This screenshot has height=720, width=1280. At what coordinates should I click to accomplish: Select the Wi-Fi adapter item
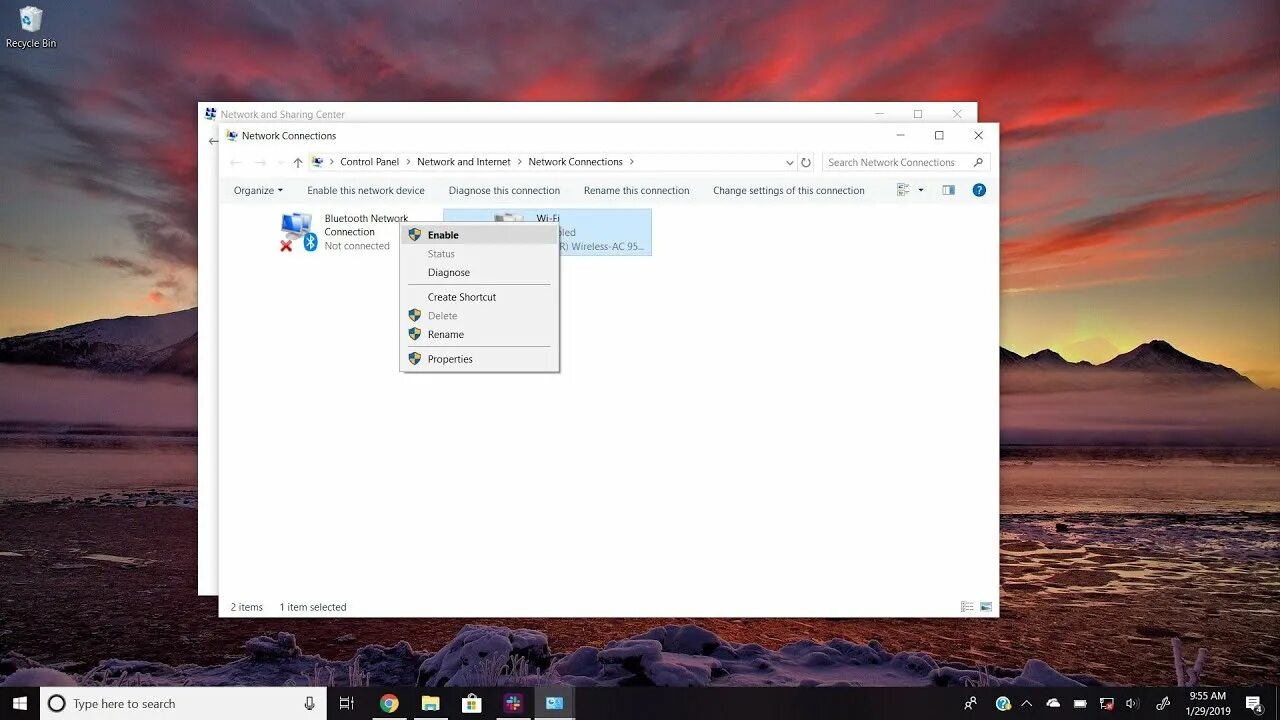tap(547, 232)
